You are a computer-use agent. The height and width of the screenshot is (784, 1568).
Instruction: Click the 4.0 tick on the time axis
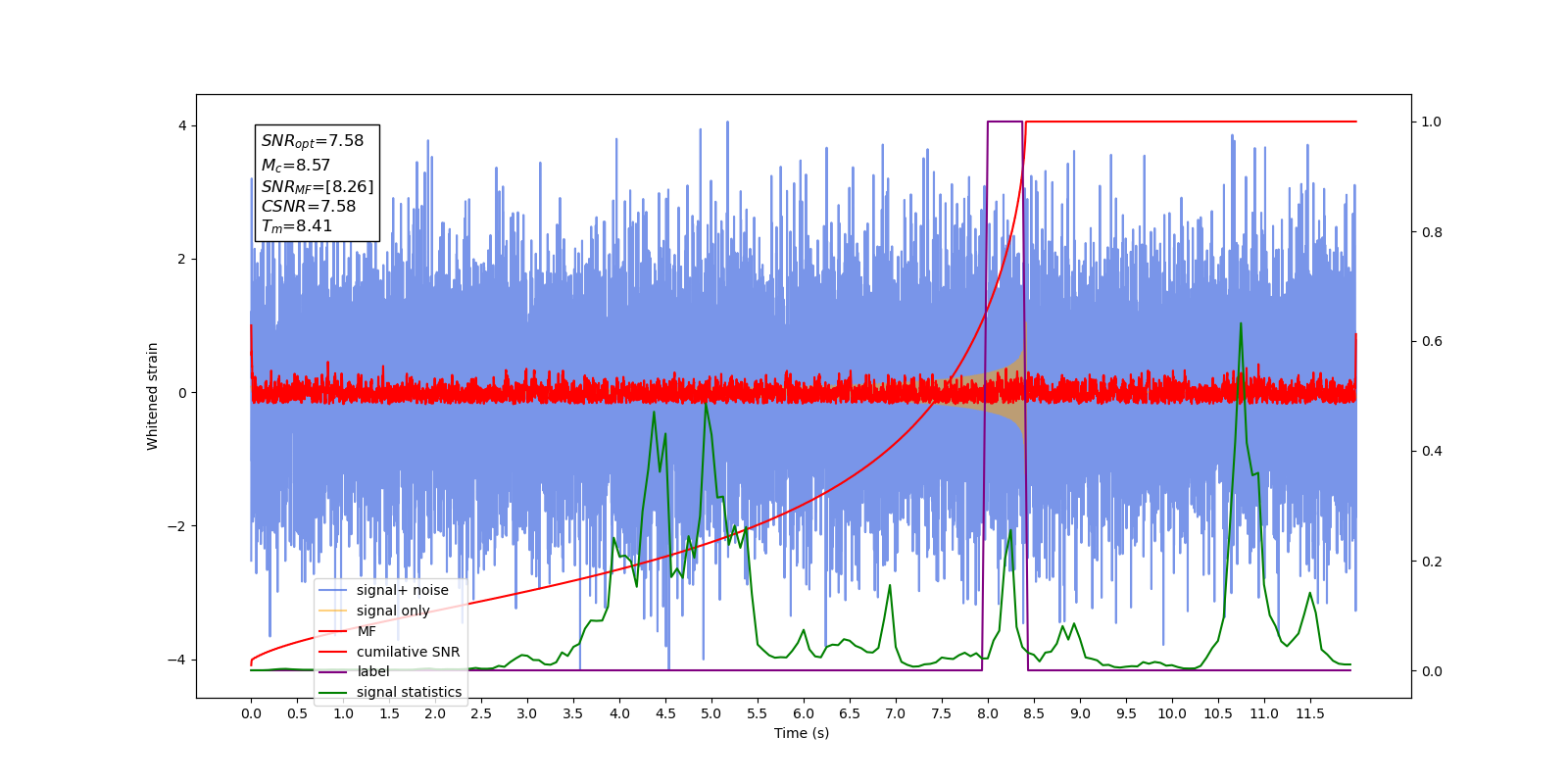[x=619, y=713]
